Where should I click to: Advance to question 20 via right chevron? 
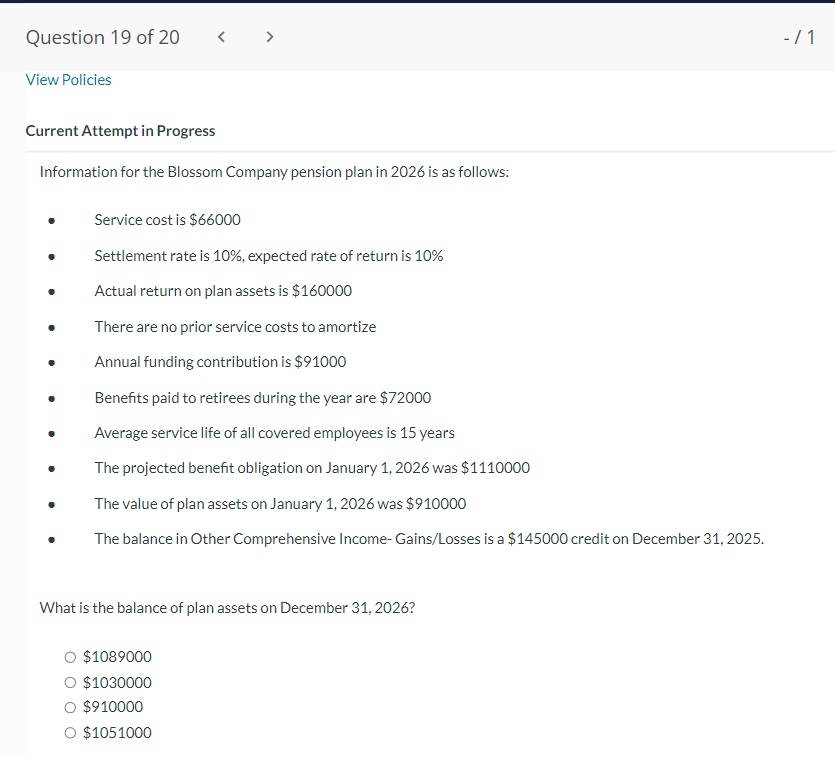[269, 36]
